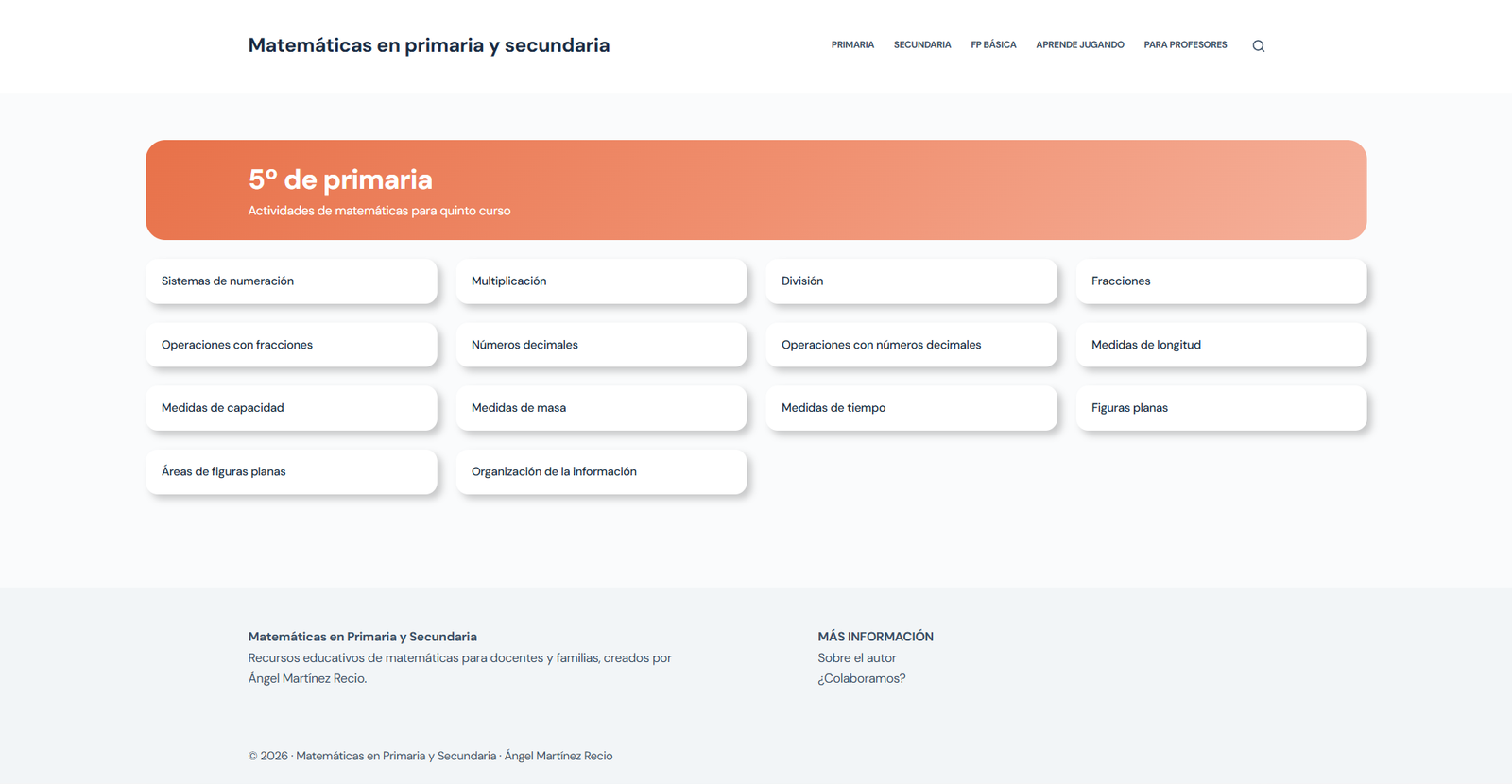Select SECUNDARIA in the navigation
This screenshot has height=784, width=1512.
(x=922, y=44)
